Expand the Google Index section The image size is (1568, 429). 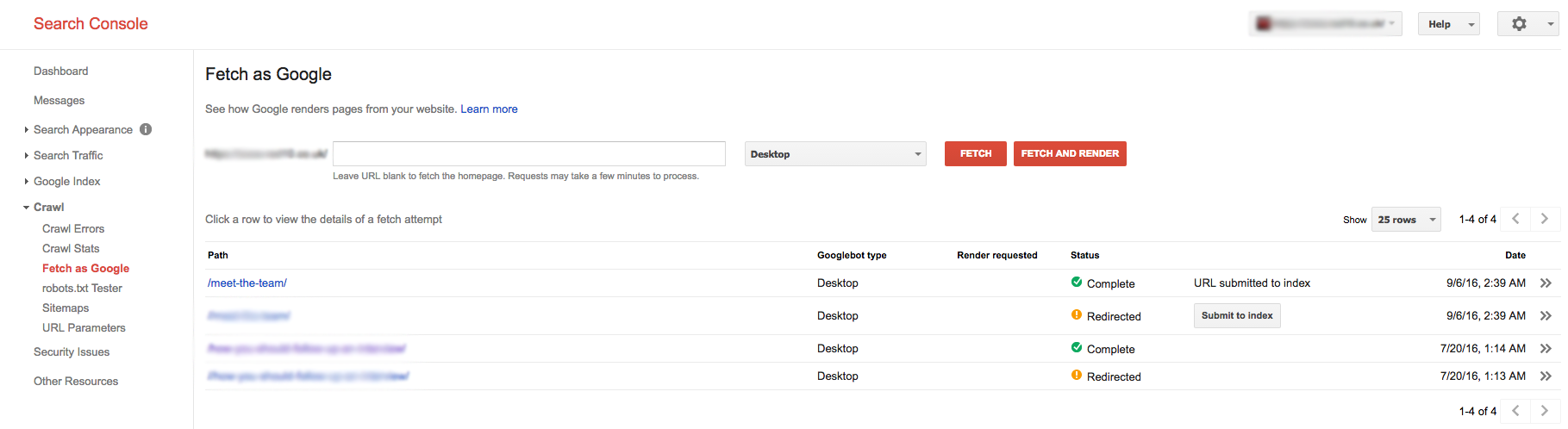66,181
